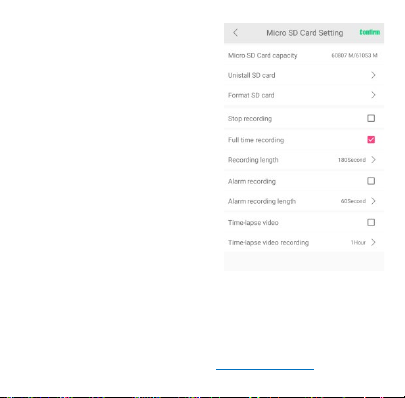Go back using the left arrow icon
405x398 pixels.
pyautogui.click(x=235, y=32)
